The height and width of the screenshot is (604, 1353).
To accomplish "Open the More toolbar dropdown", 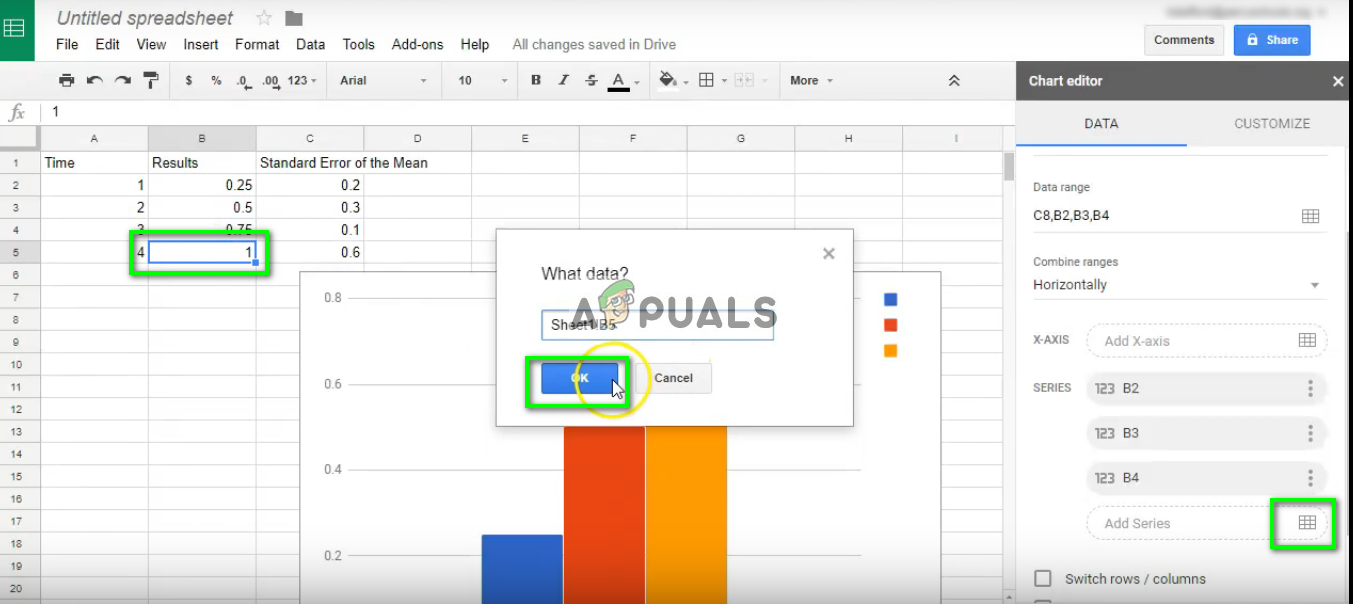I will (810, 80).
